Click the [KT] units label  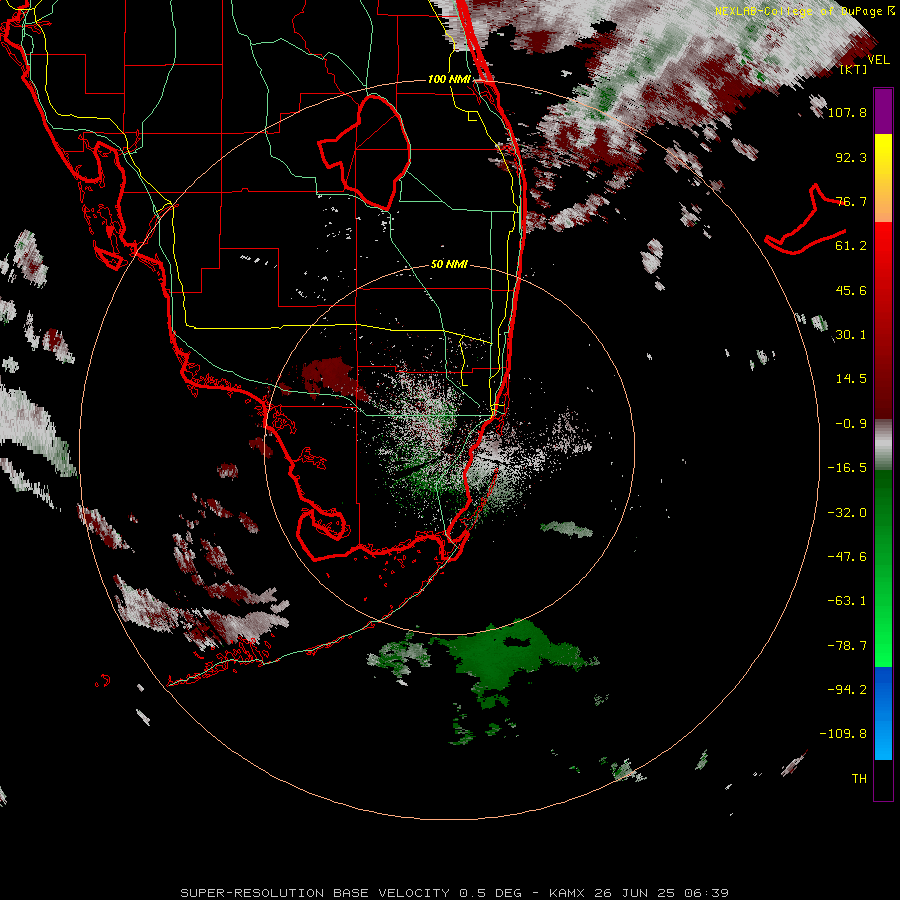click(x=853, y=70)
